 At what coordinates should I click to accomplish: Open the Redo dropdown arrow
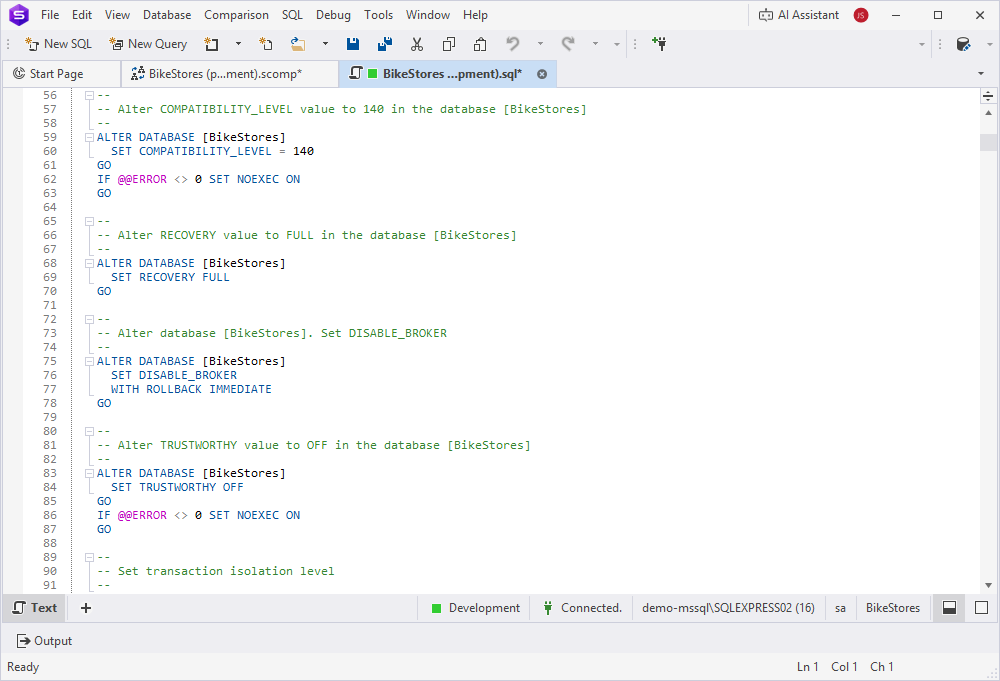coord(595,44)
